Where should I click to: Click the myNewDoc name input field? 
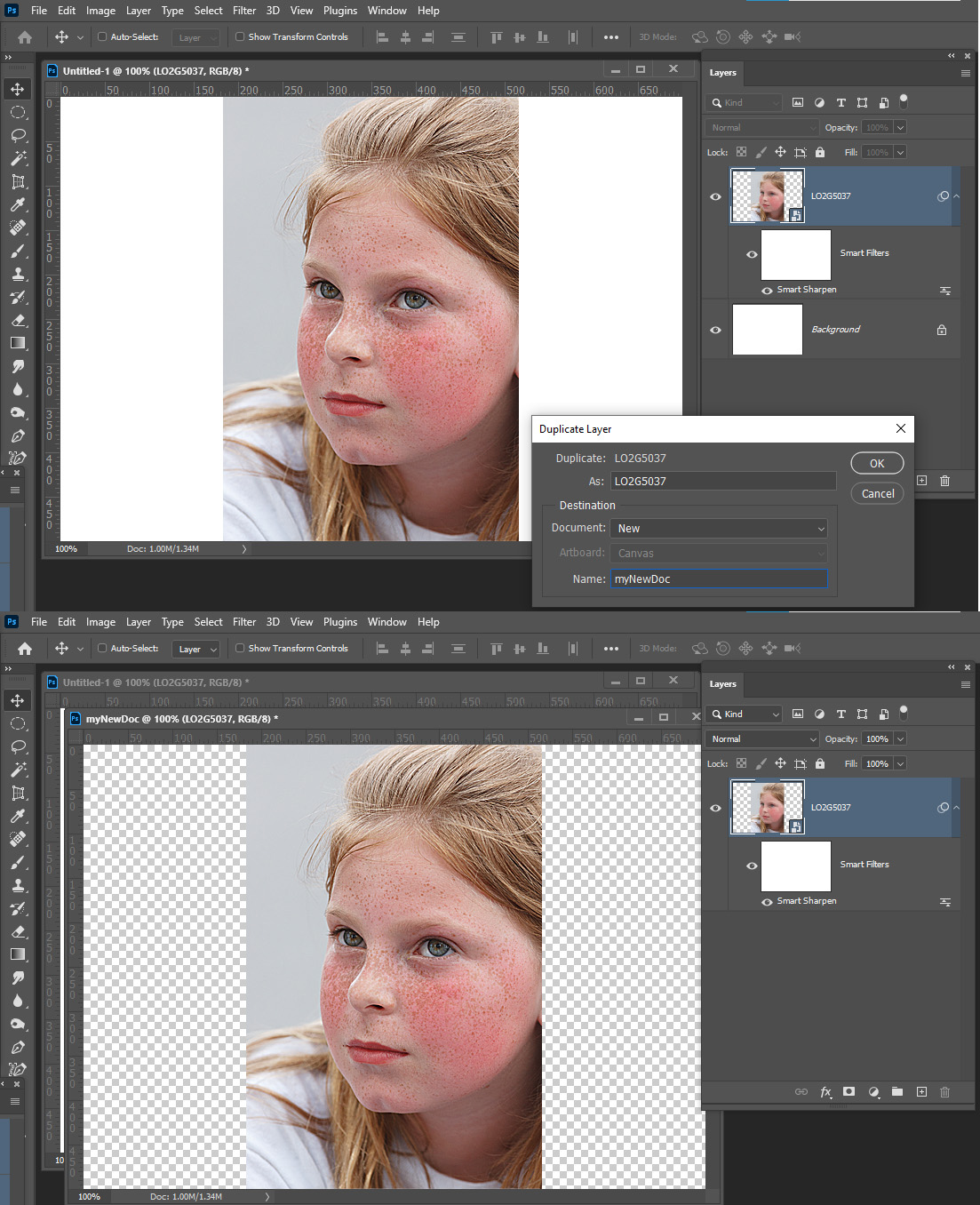718,579
